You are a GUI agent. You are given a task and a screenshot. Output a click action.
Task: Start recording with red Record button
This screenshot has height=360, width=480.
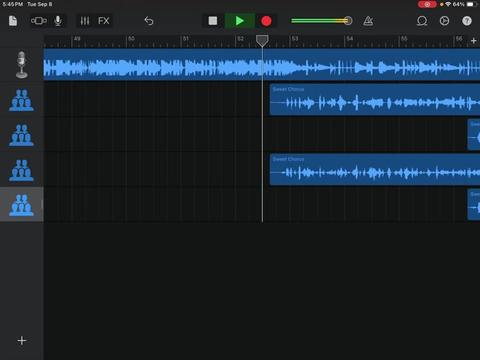pyautogui.click(x=266, y=21)
